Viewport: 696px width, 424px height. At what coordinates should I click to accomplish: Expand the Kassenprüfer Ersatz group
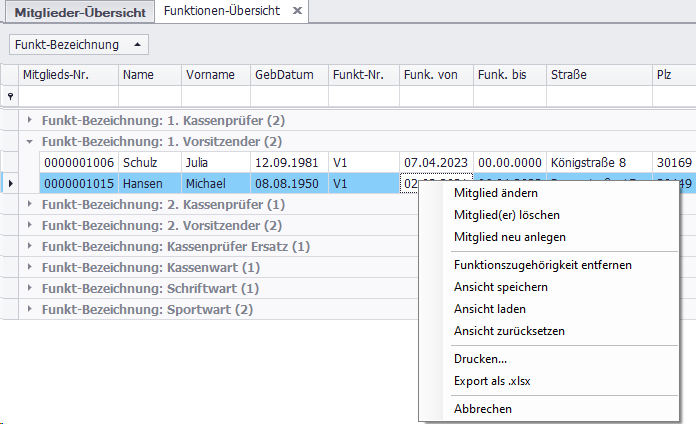(30, 246)
